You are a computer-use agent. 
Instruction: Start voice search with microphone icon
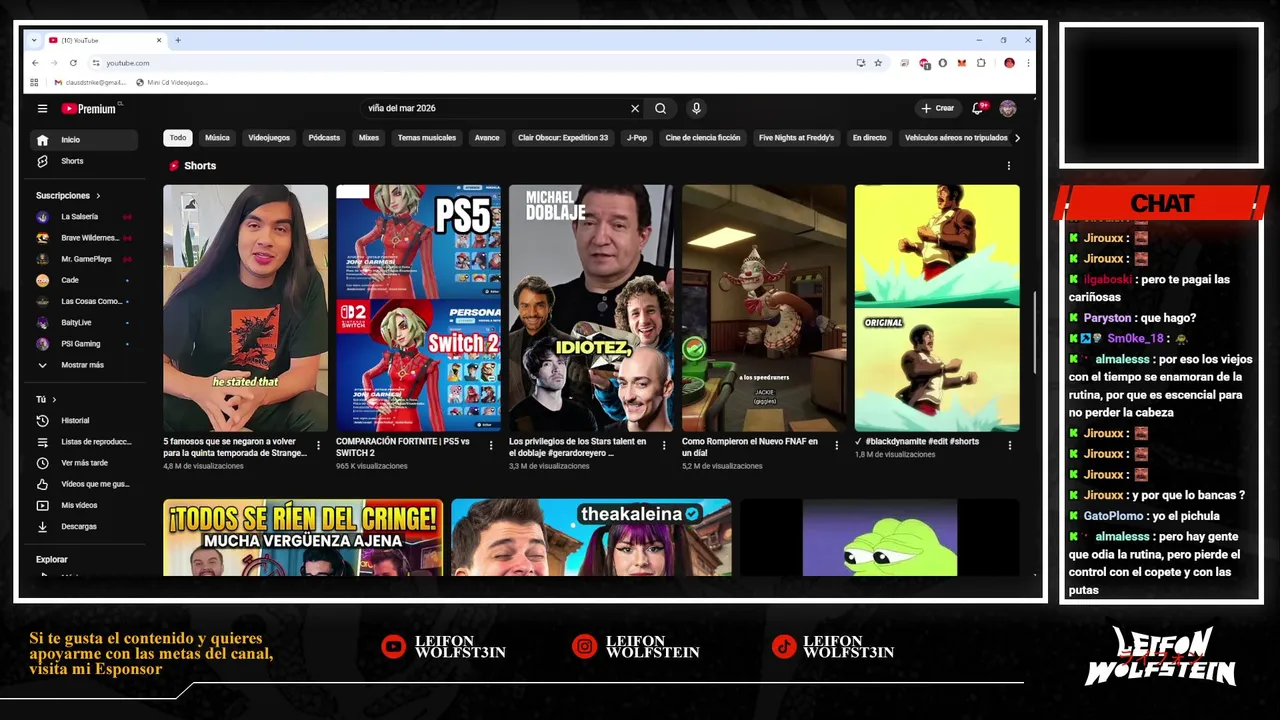point(696,108)
